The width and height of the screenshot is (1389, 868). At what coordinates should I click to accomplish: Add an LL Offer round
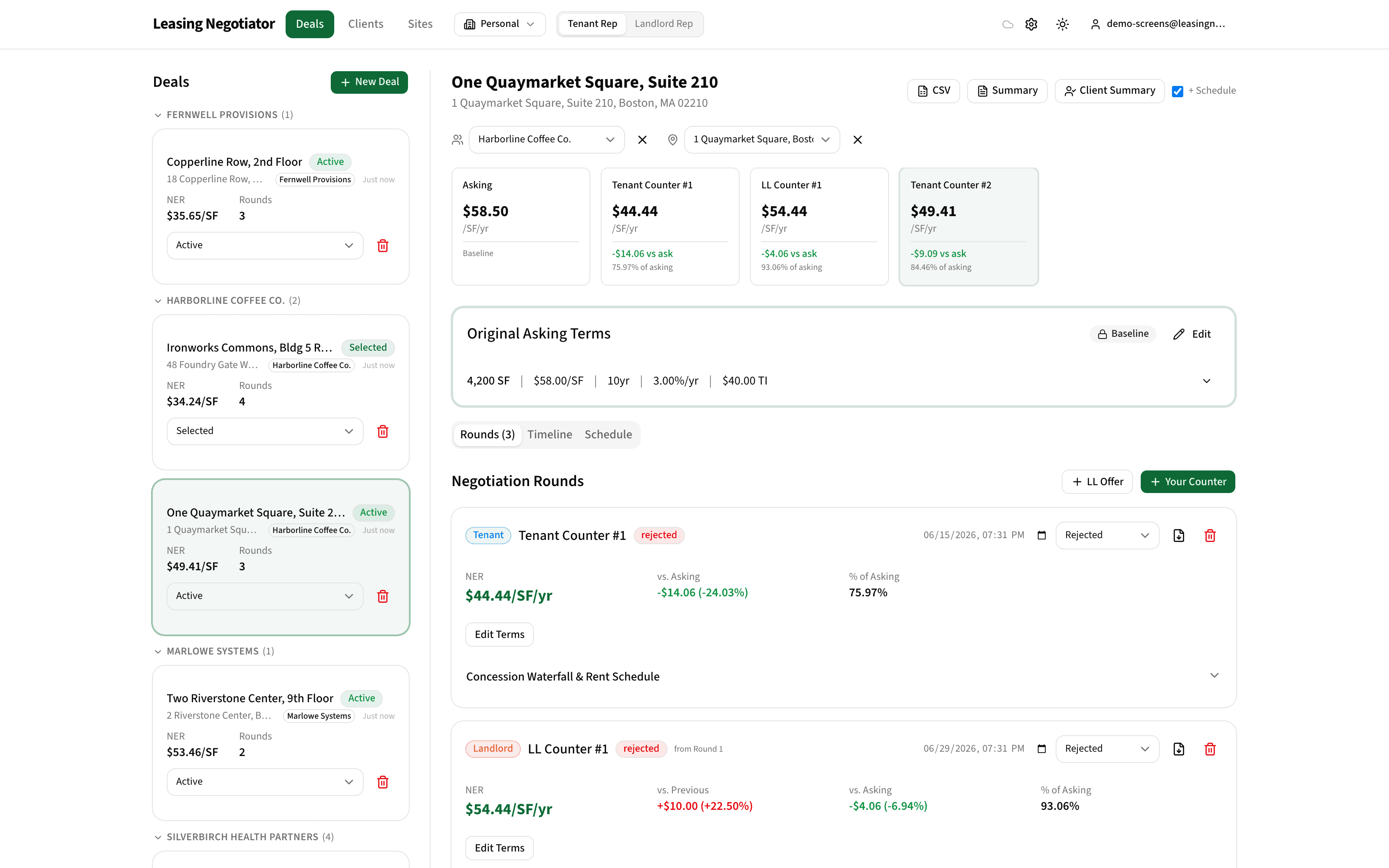pos(1097,482)
